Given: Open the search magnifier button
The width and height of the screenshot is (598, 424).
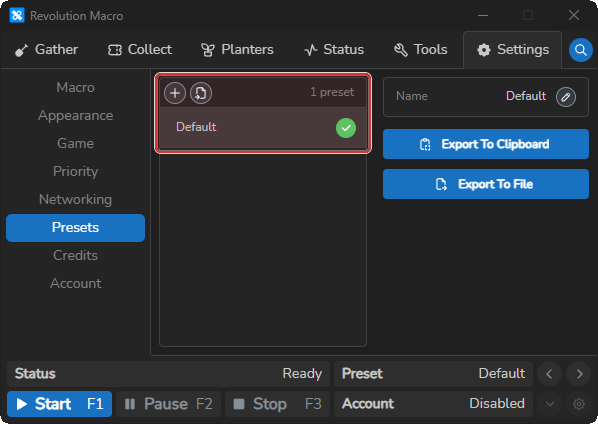Looking at the screenshot, I should pos(580,50).
